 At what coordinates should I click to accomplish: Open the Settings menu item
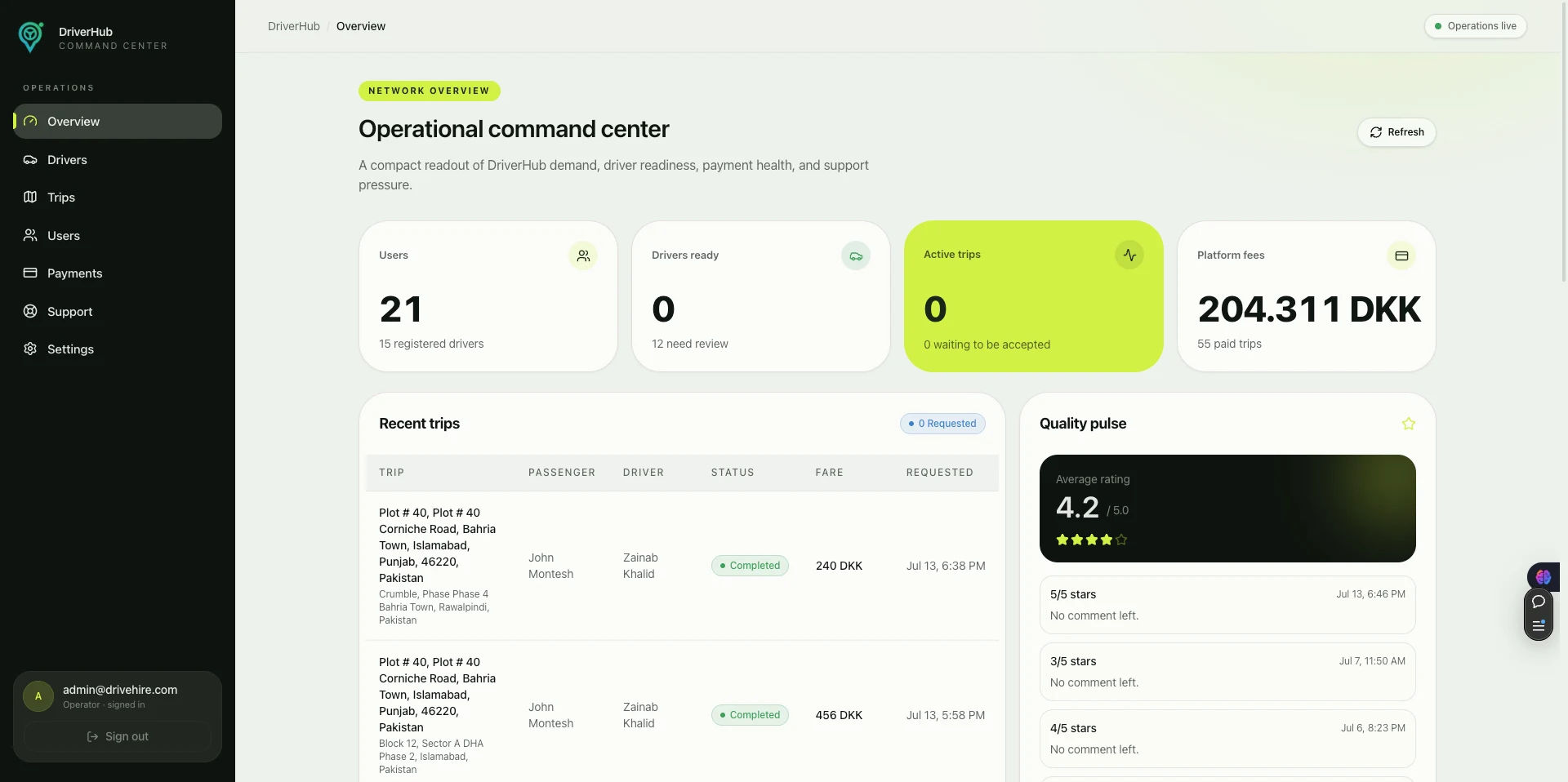point(118,349)
